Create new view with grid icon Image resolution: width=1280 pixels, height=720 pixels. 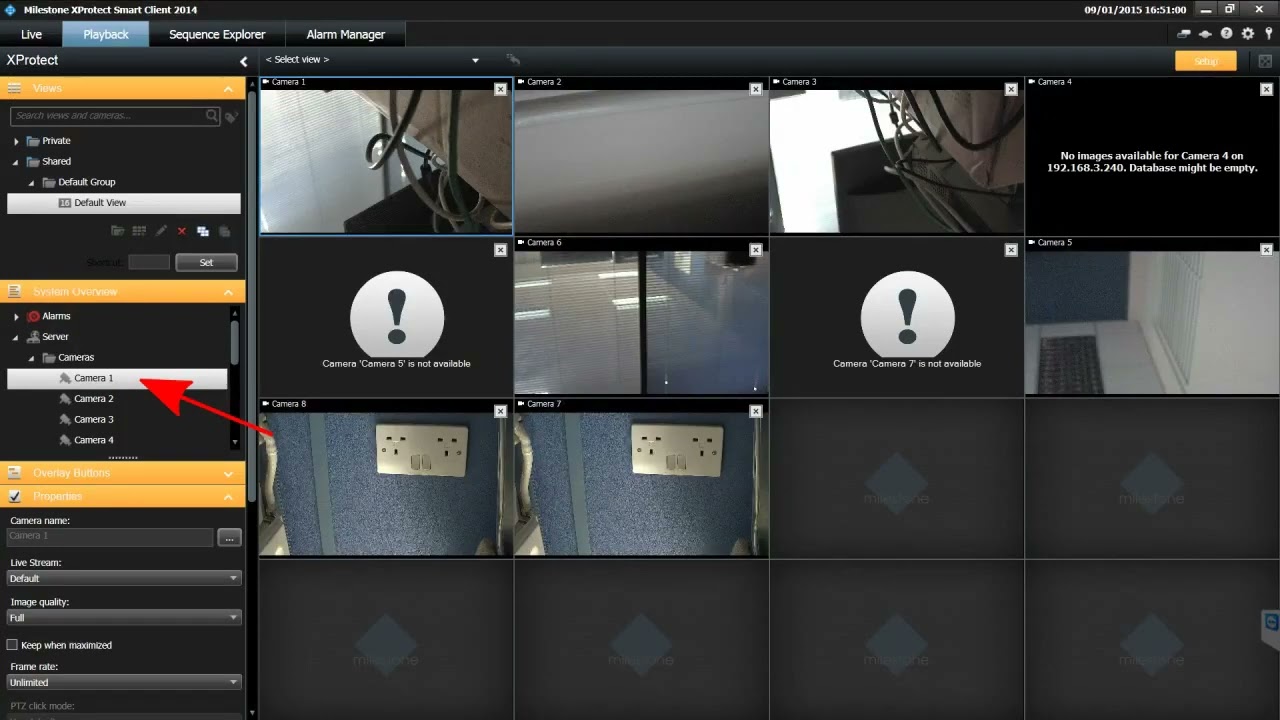pyautogui.click(x=139, y=231)
